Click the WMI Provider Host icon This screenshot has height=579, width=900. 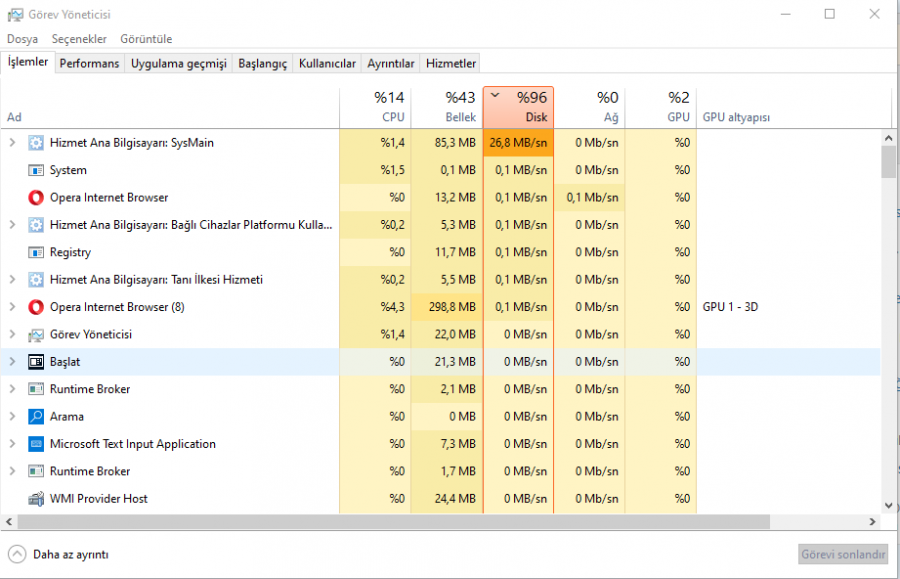point(36,498)
